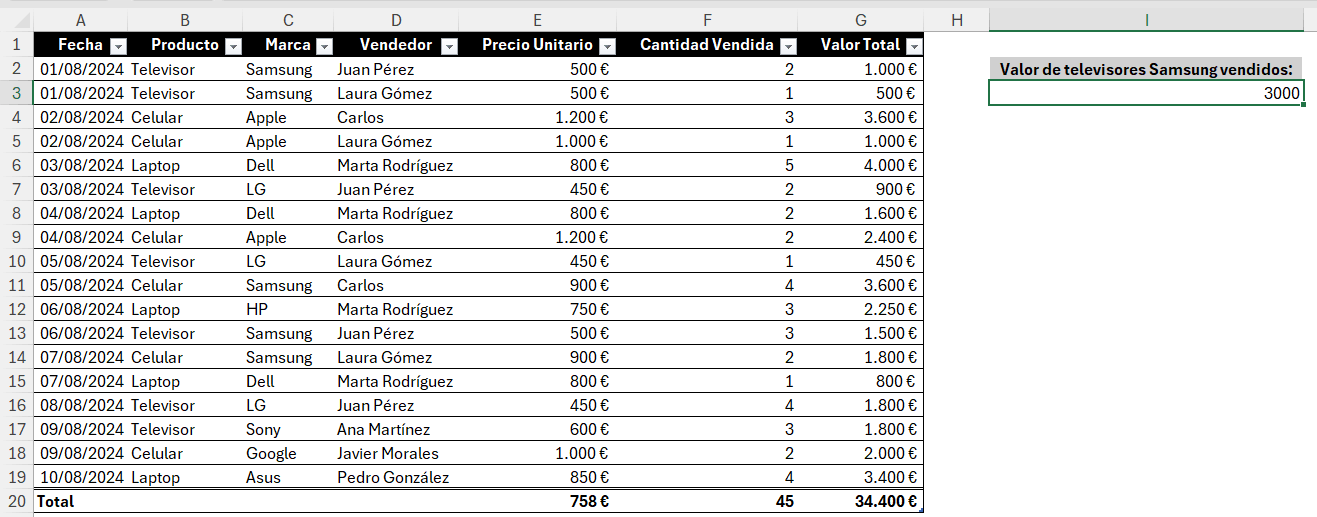The width and height of the screenshot is (1317, 517).
Task: Select the cell containing Pedro González
Action: tap(397, 477)
